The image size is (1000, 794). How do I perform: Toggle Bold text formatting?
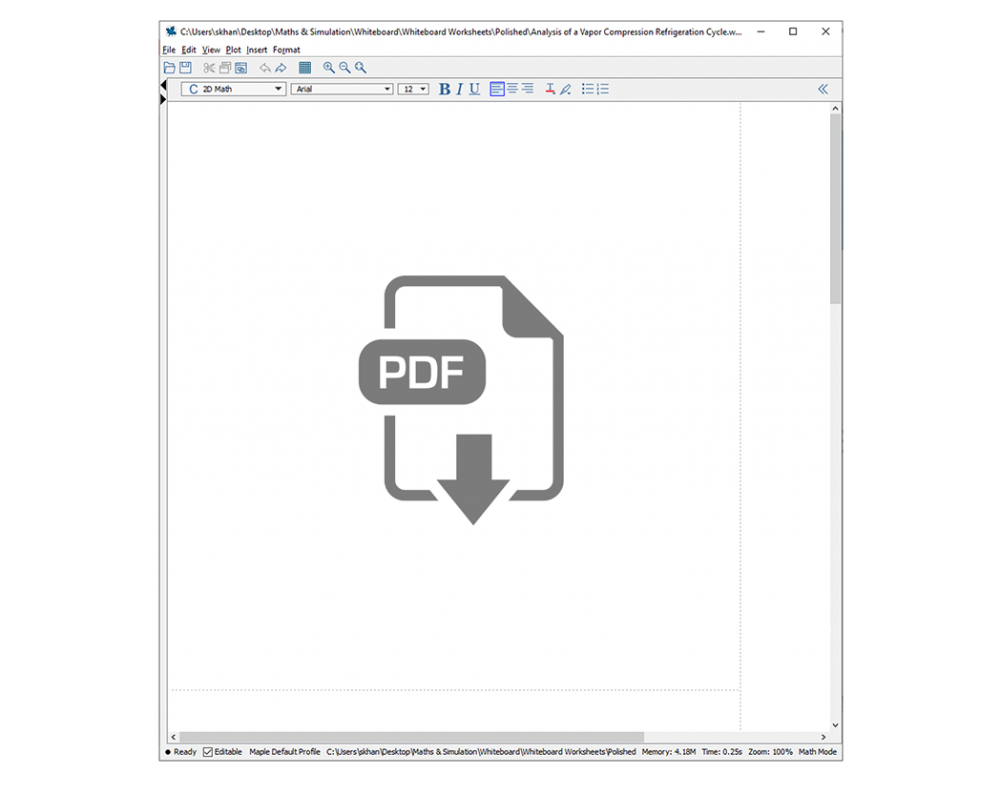[x=444, y=89]
